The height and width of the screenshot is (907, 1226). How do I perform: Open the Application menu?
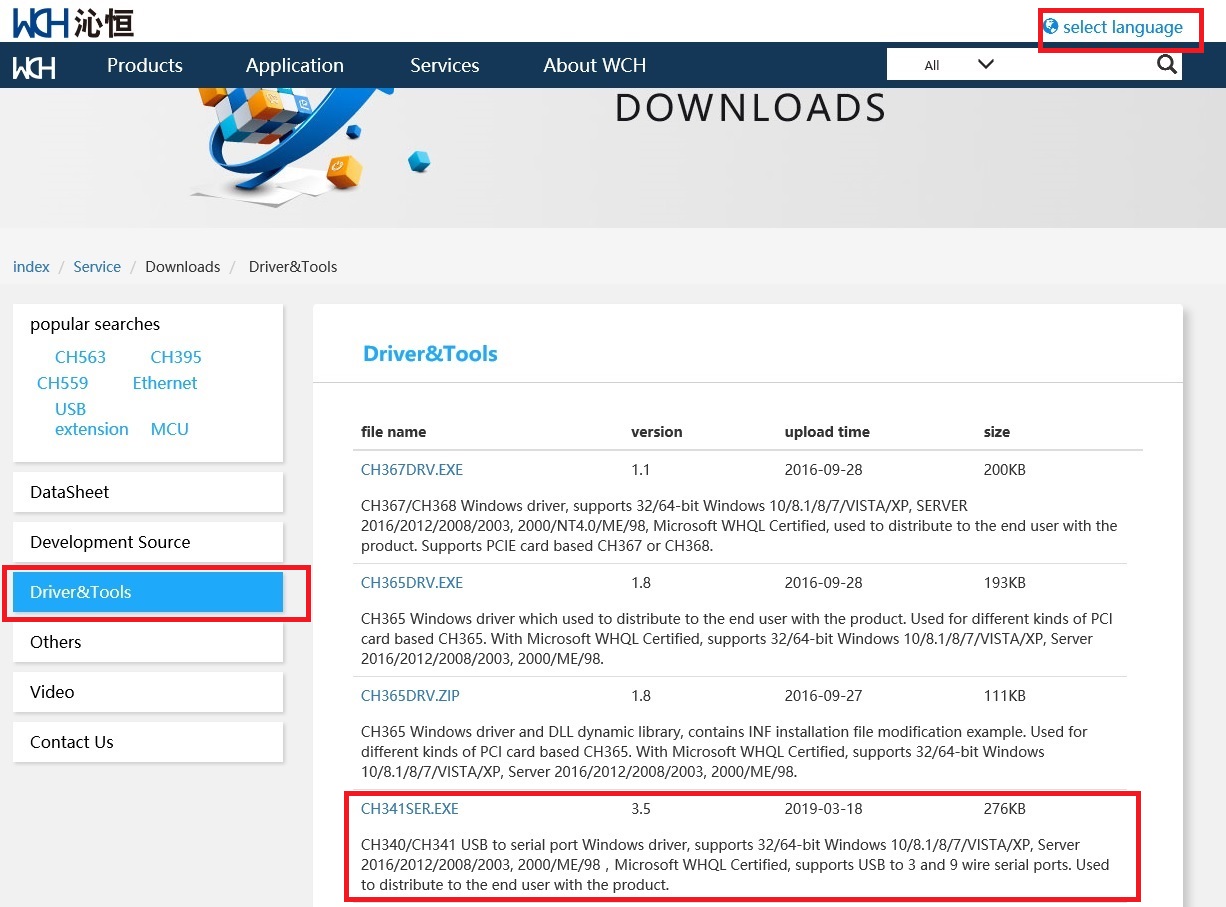point(295,66)
